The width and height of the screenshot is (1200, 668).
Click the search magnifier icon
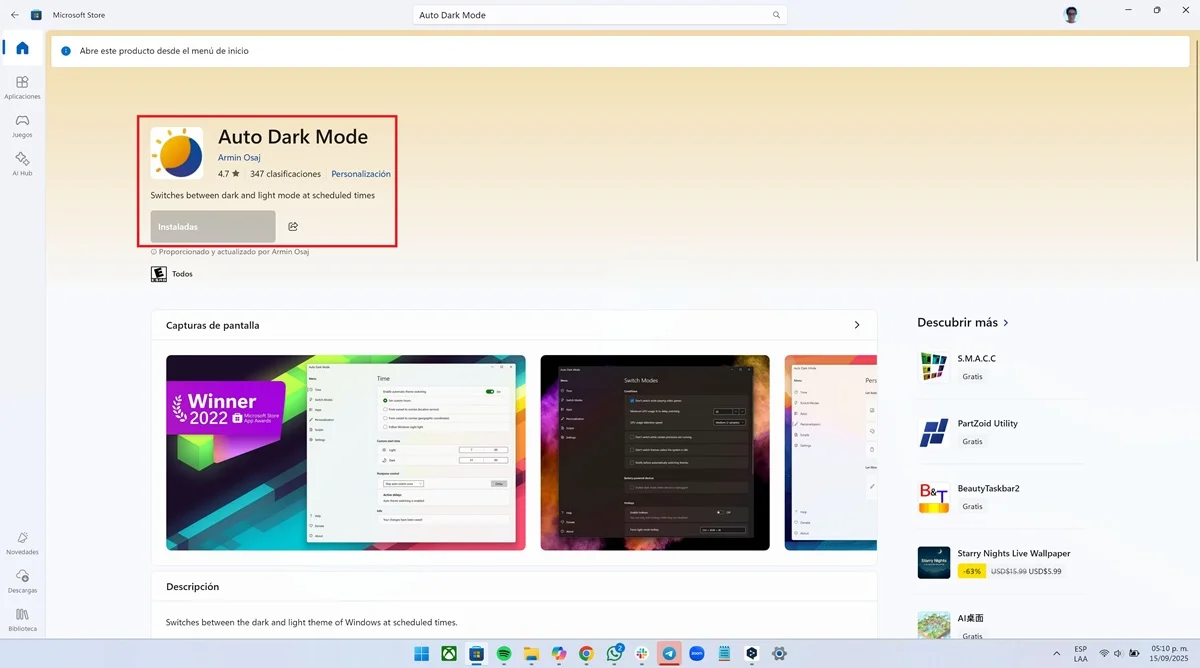[776, 15]
